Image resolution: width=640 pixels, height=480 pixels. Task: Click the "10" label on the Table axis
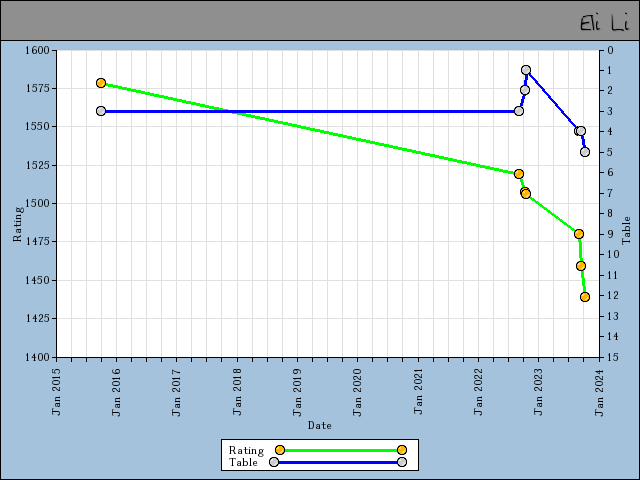pos(613,255)
